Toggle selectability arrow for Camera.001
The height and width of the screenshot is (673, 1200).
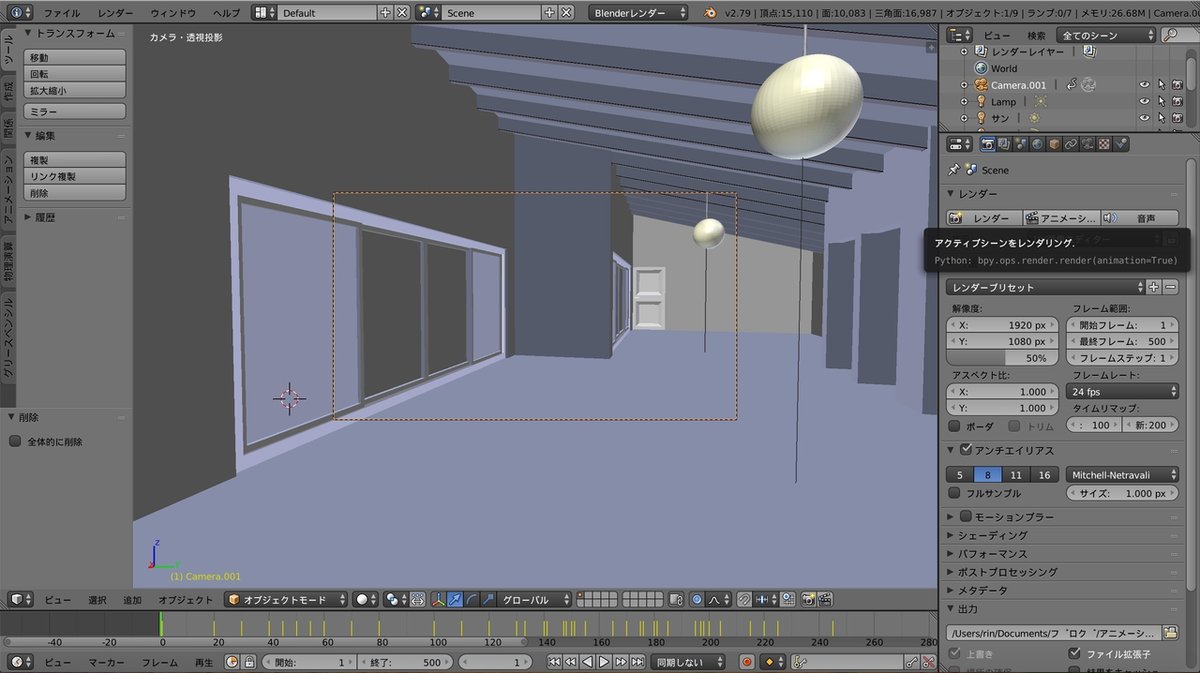pos(1161,85)
